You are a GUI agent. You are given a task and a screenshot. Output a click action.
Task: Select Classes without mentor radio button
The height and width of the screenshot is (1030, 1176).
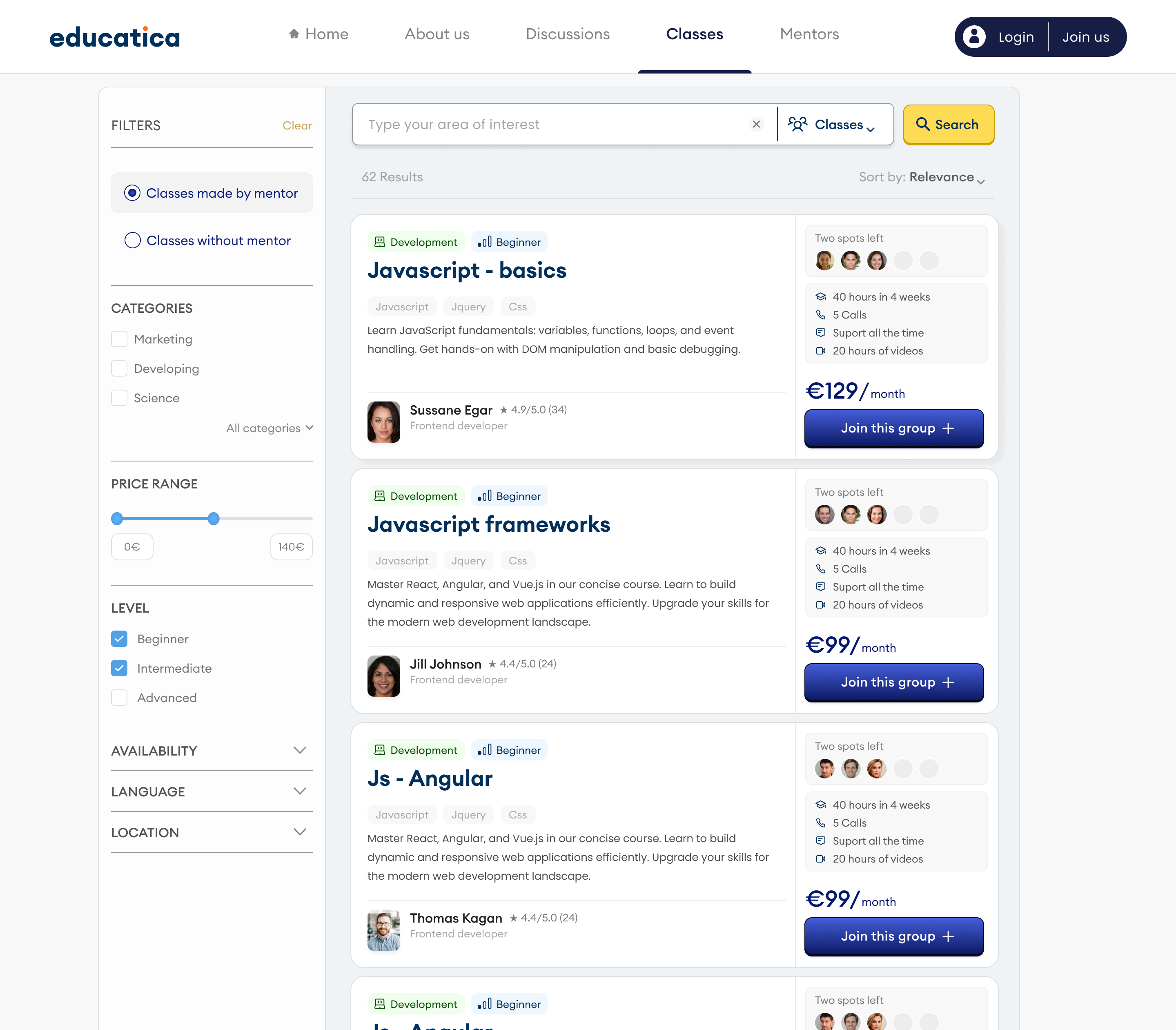(x=133, y=240)
